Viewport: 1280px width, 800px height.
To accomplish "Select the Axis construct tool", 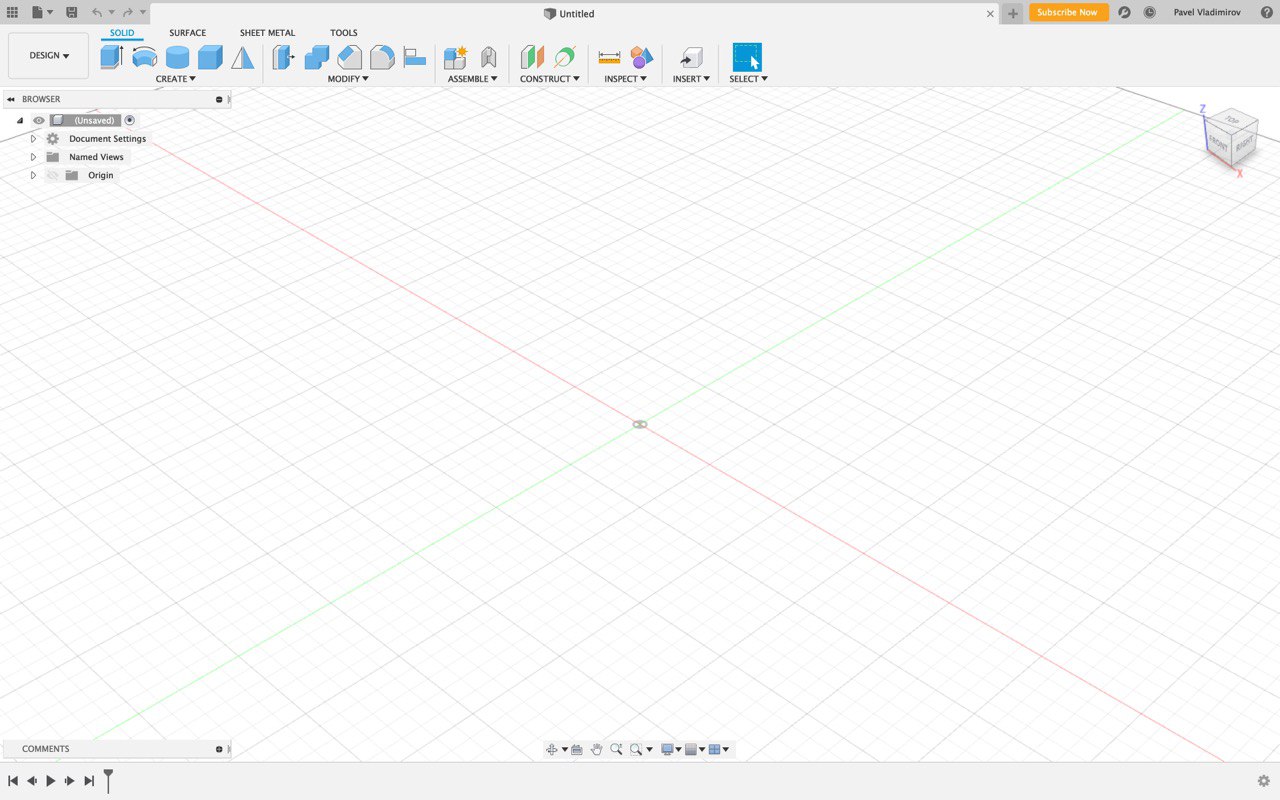I will (x=565, y=57).
